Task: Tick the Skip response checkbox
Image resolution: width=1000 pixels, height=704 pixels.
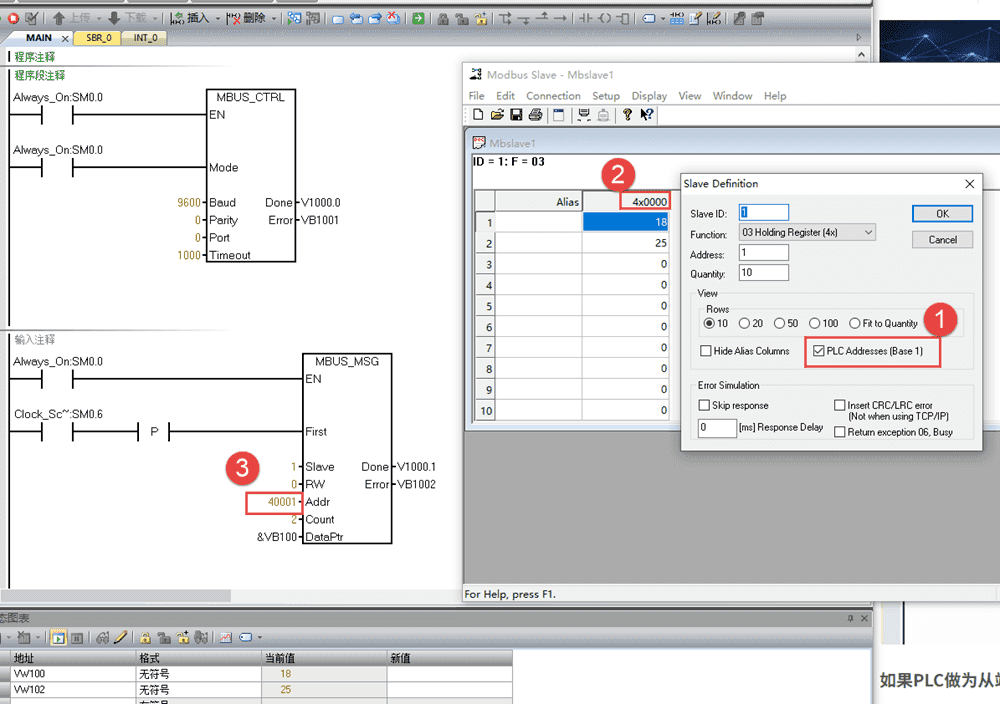Action: click(705, 405)
